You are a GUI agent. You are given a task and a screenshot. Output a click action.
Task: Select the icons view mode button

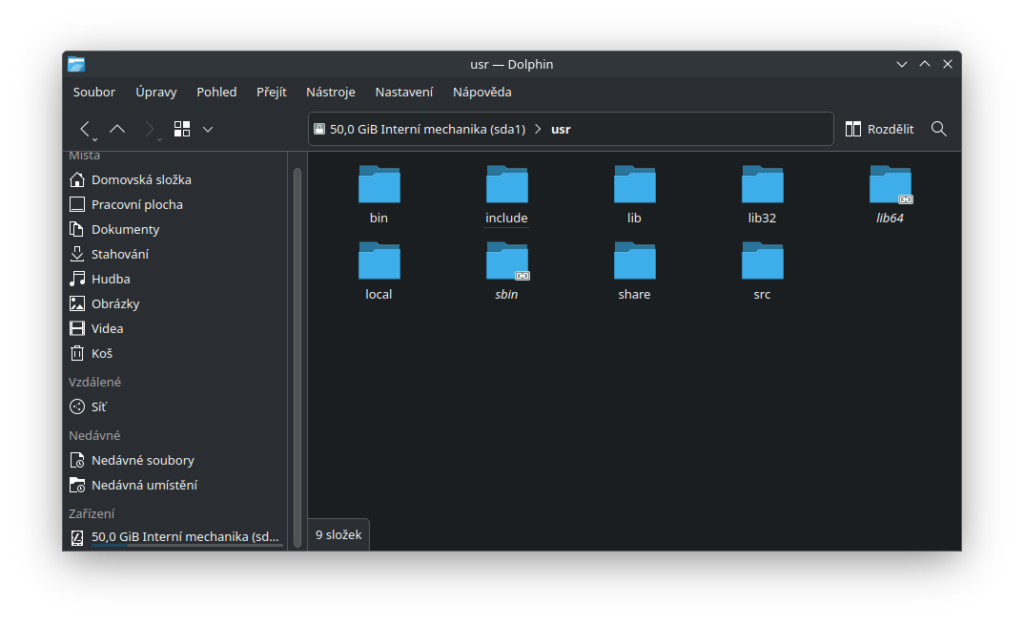(182, 129)
